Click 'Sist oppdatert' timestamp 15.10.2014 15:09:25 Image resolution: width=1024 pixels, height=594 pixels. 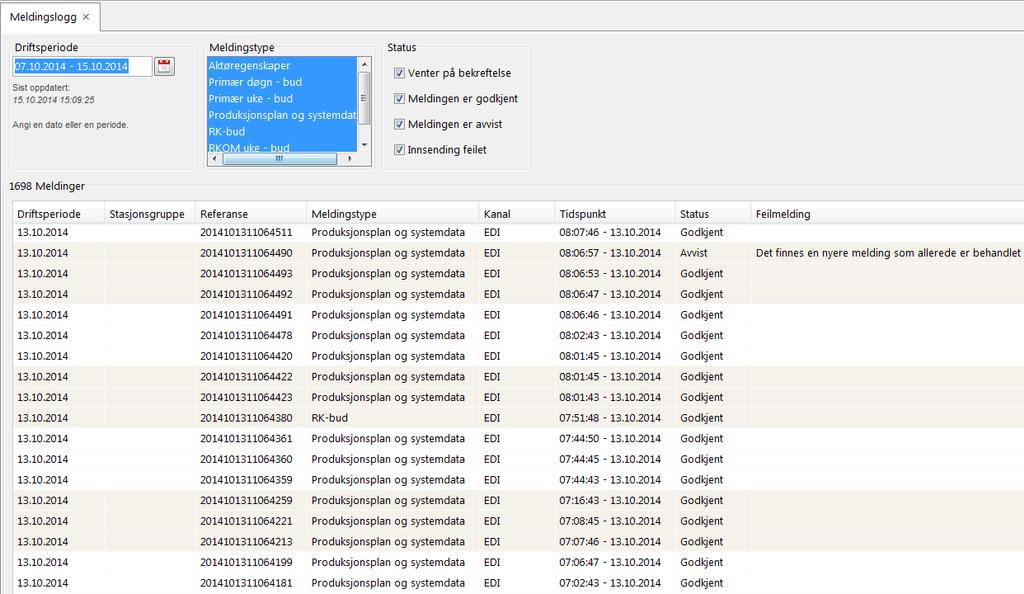pyautogui.click(x=54, y=100)
